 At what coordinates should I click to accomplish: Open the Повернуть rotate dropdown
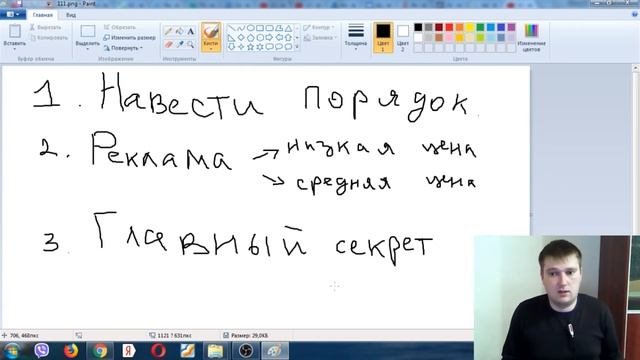[x=123, y=48]
